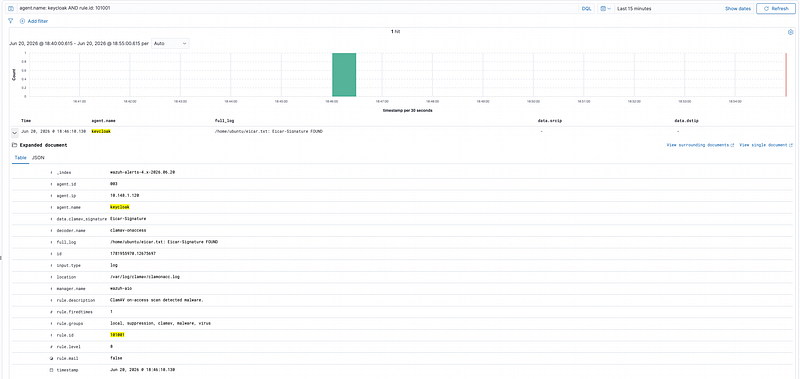Viewport: 800px width, 379px height.
Task: Click the ClamAV on-access scan description
Action: (x=156, y=300)
